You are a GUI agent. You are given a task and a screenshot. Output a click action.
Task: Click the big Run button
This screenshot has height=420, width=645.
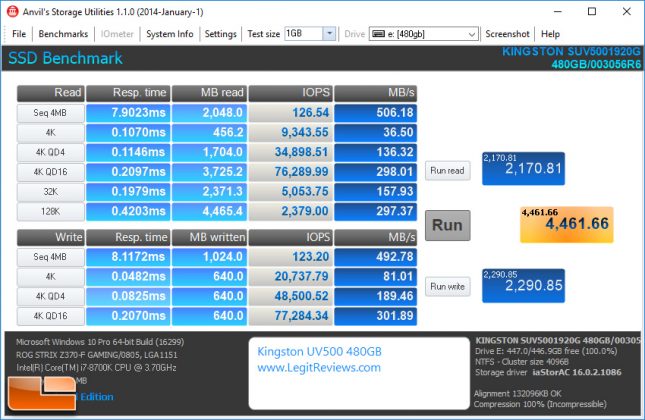pyautogui.click(x=448, y=225)
